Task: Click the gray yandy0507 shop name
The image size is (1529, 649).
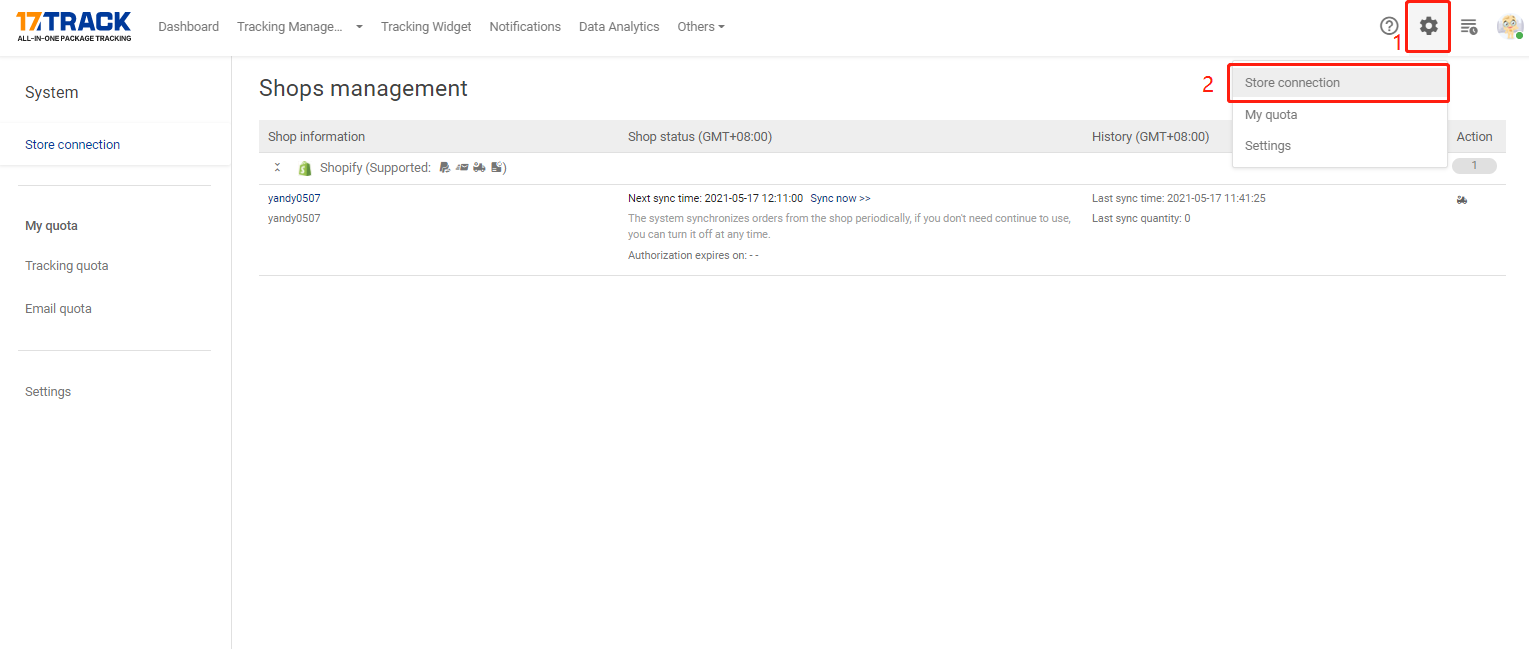Action: (294, 218)
